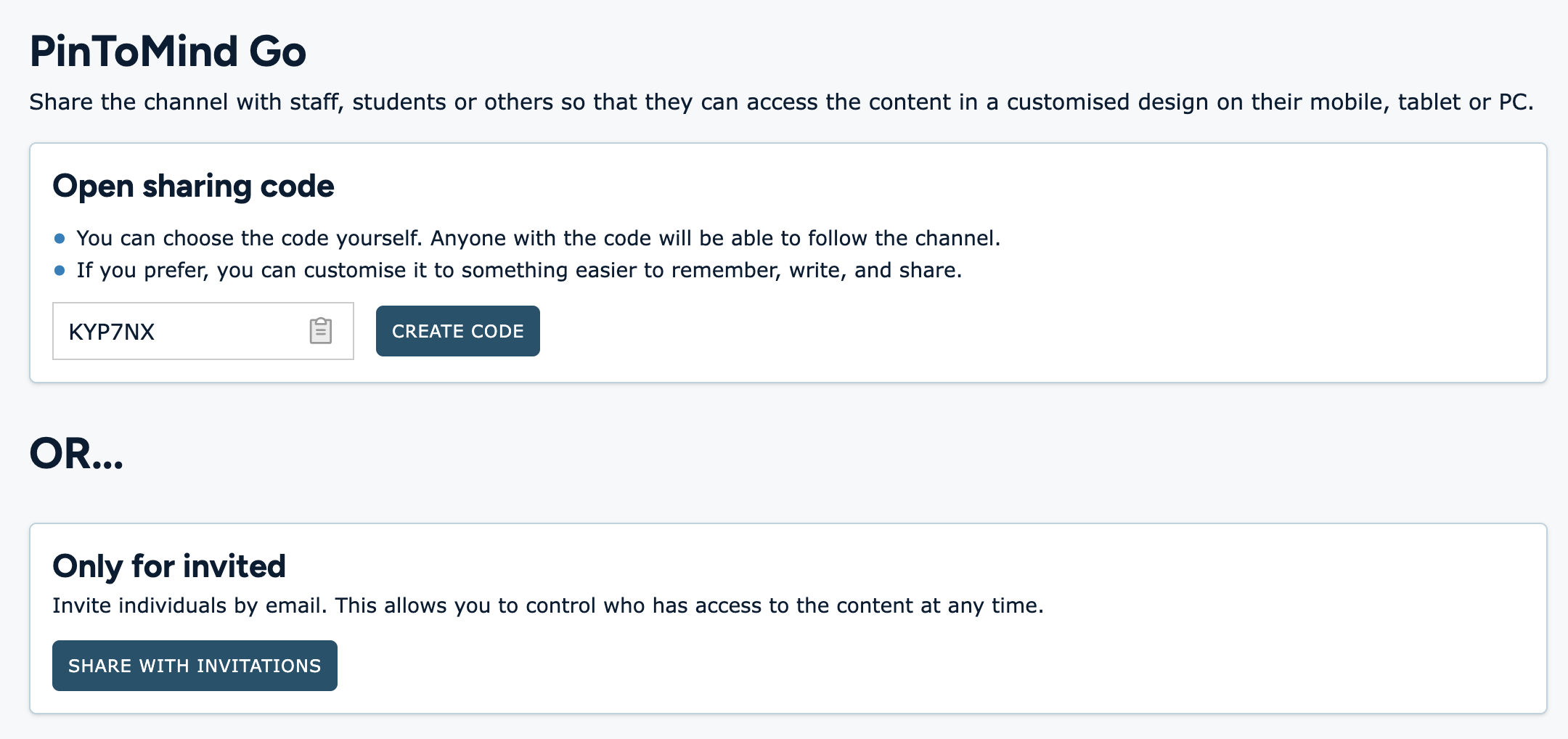Click the blue bullet before 'You can choose'
1568x739 pixels.
point(60,238)
